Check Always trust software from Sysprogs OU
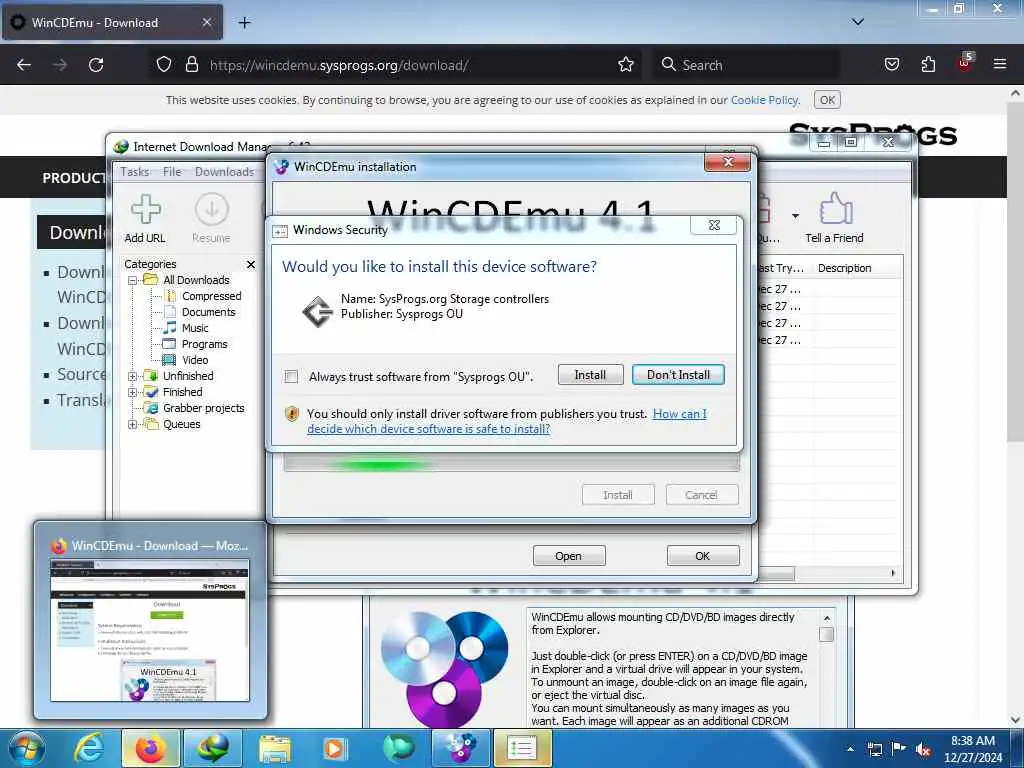 click(x=291, y=377)
